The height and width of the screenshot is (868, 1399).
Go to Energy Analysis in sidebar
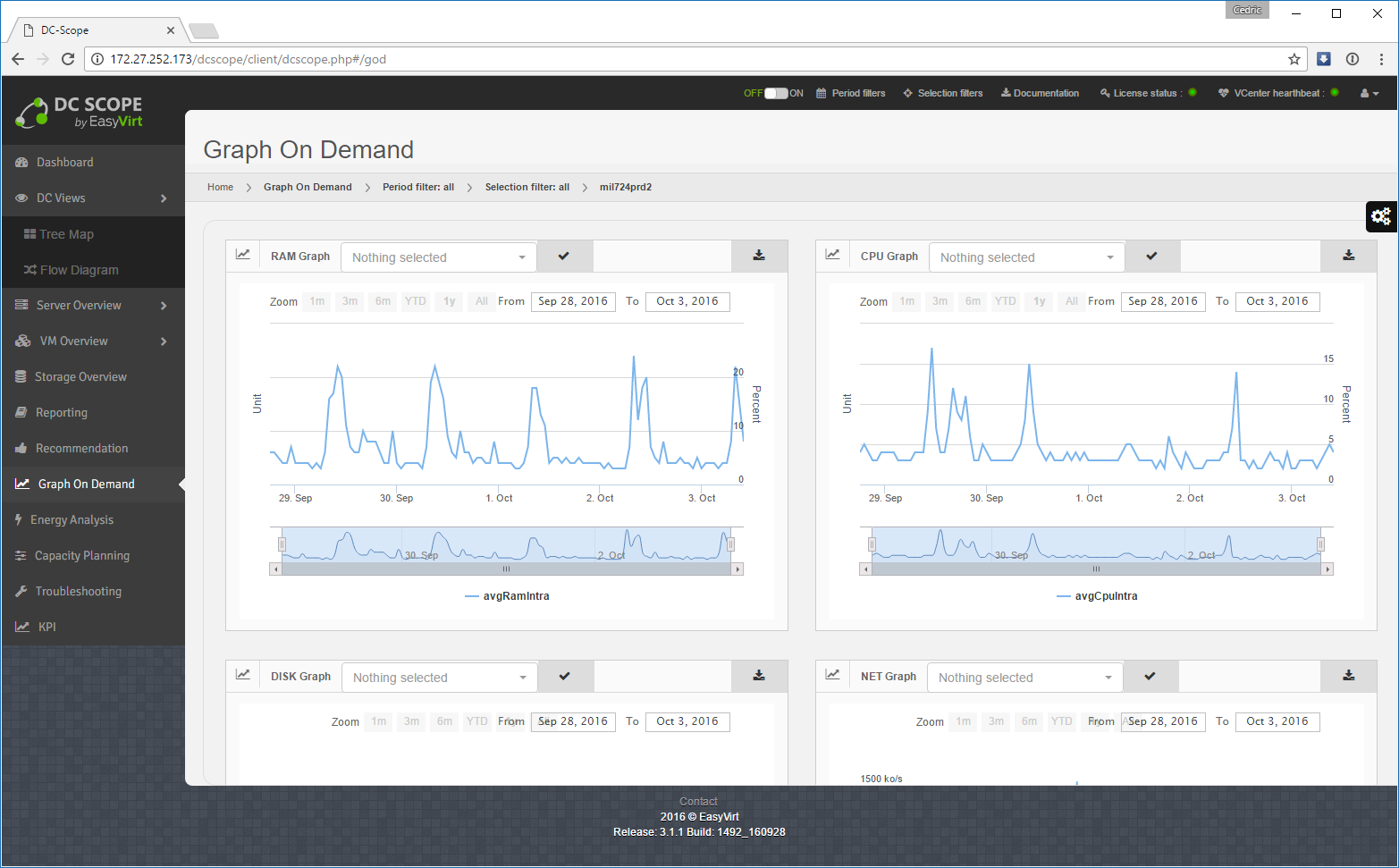click(x=72, y=520)
